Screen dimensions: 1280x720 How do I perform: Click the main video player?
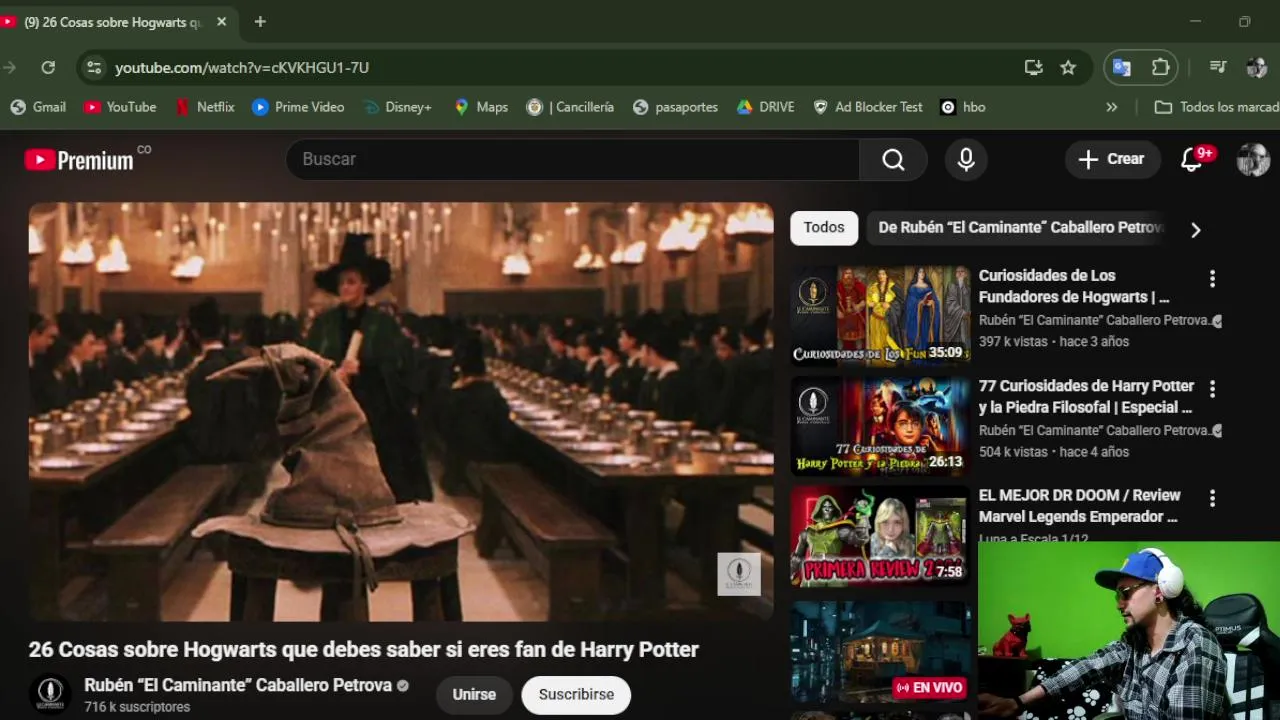click(401, 412)
